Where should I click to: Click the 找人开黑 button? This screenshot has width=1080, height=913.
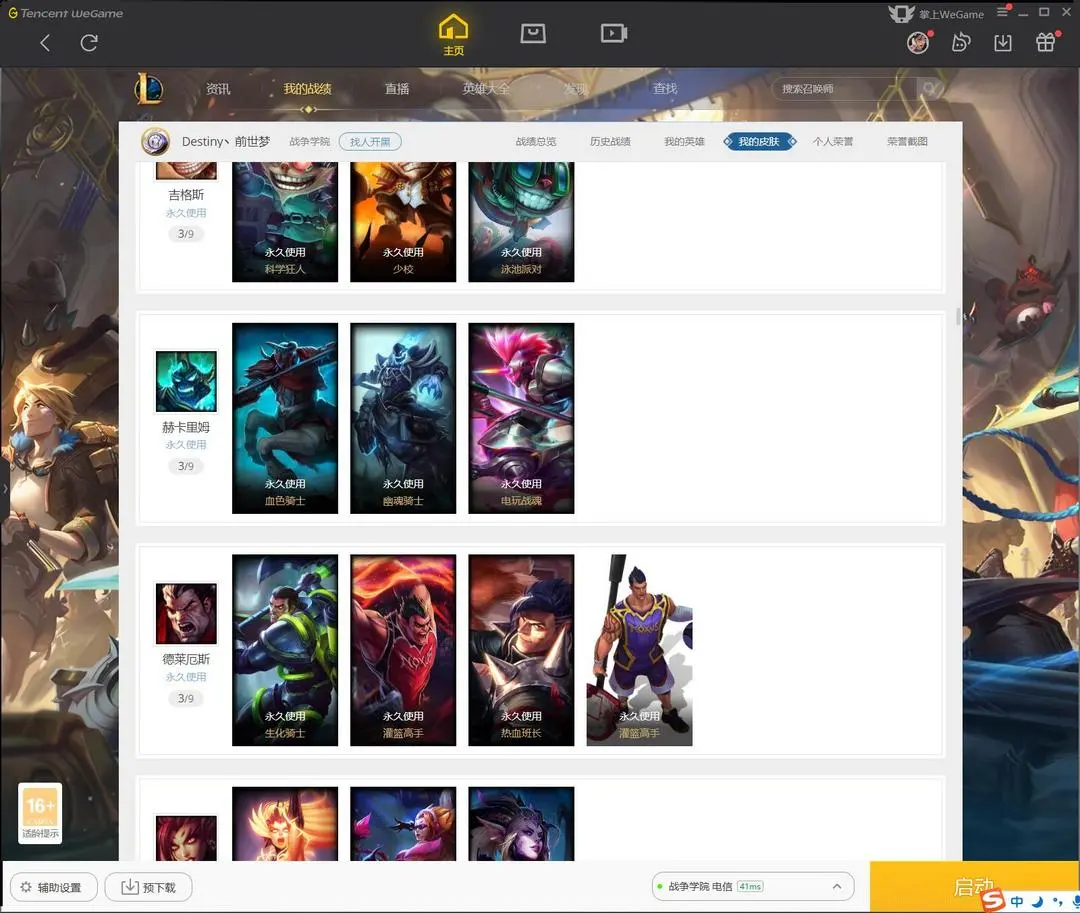[370, 142]
